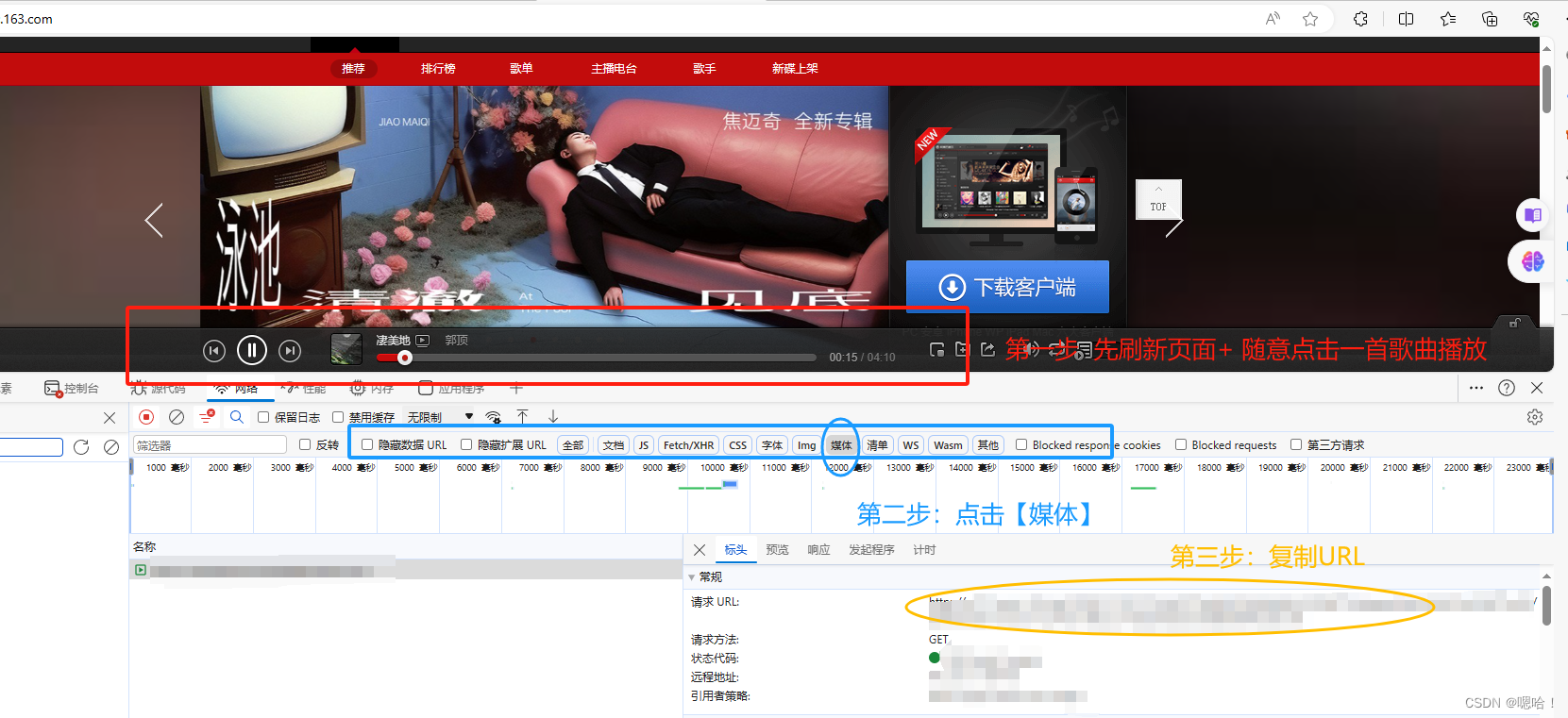The height and width of the screenshot is (718, 1568).
Task: Share the current song
Action: [987, 350]
